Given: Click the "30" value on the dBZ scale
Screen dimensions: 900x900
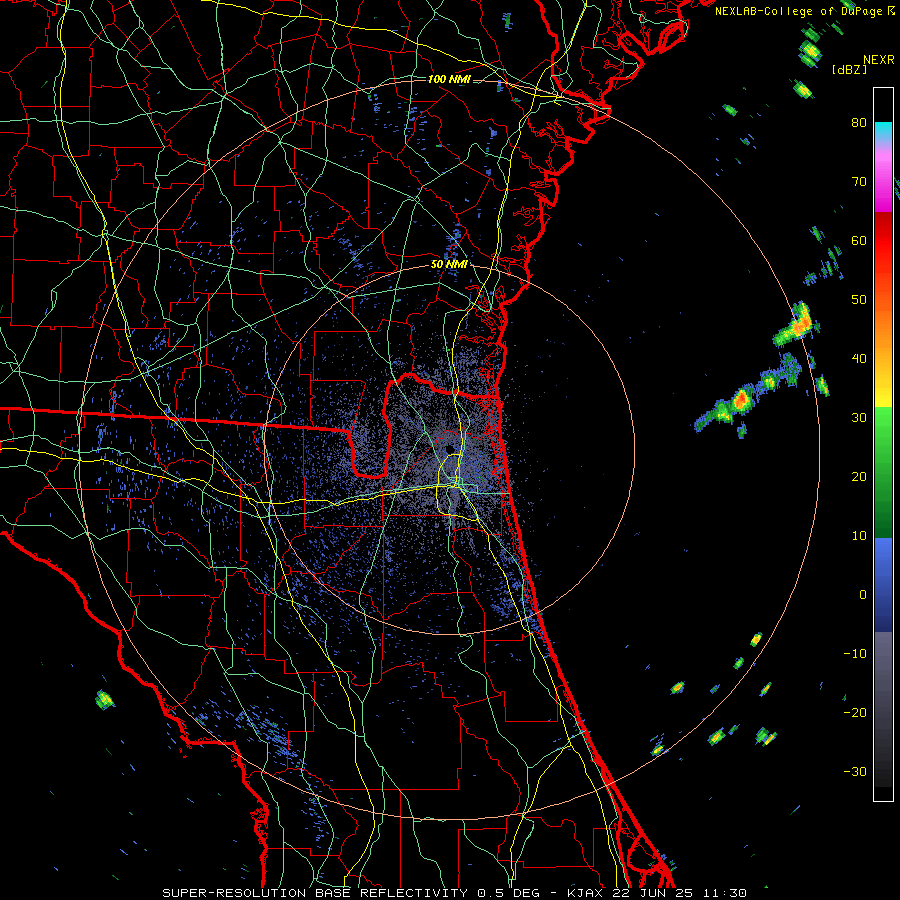Looking at the screenshot, I should 859,417.
